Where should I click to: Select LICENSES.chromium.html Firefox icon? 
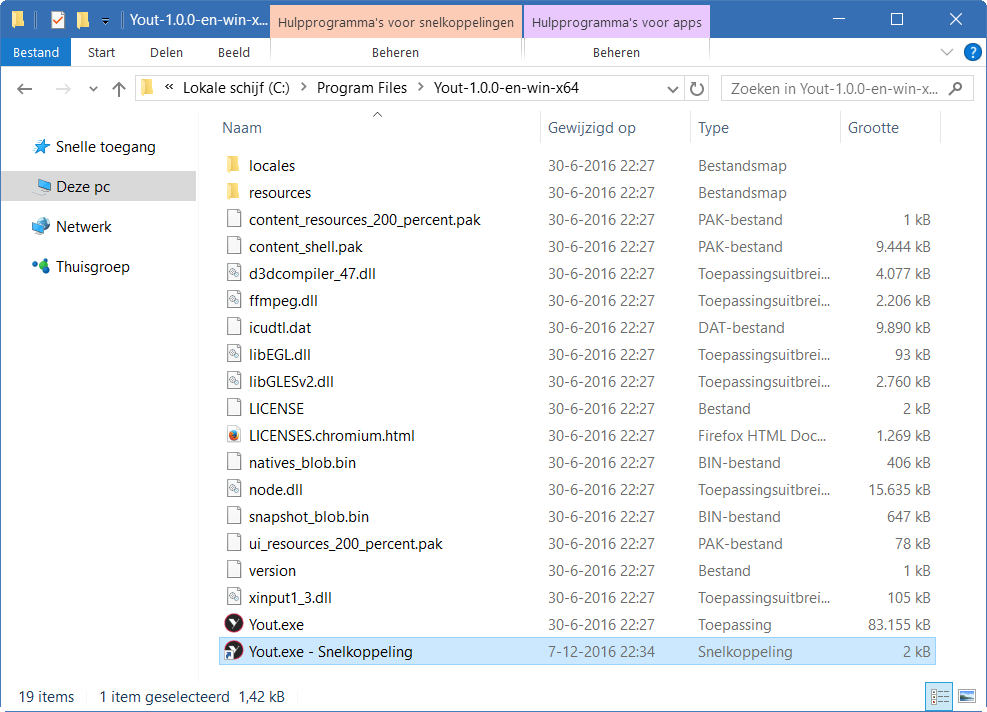click(x=234, y=436)
